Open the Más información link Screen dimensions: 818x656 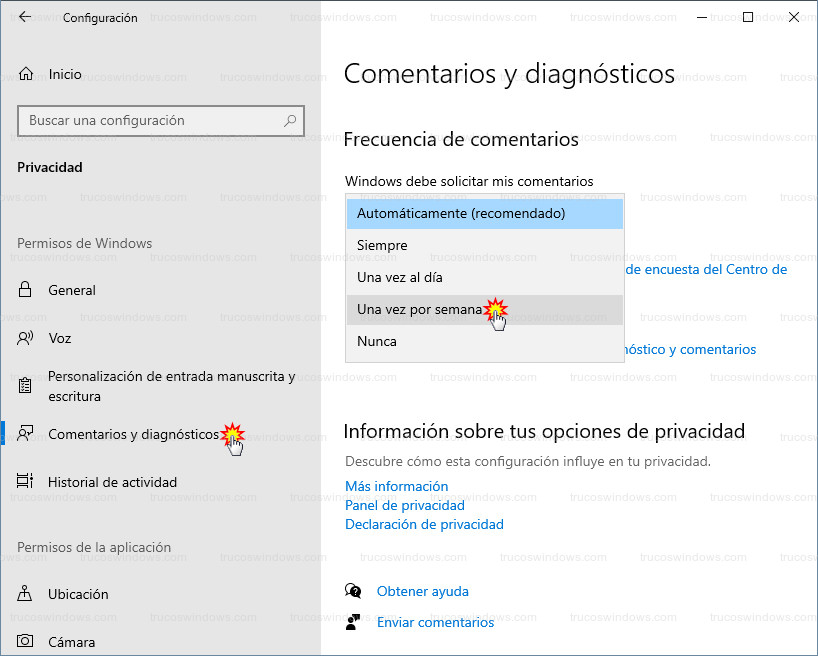[x=396, y=486]
